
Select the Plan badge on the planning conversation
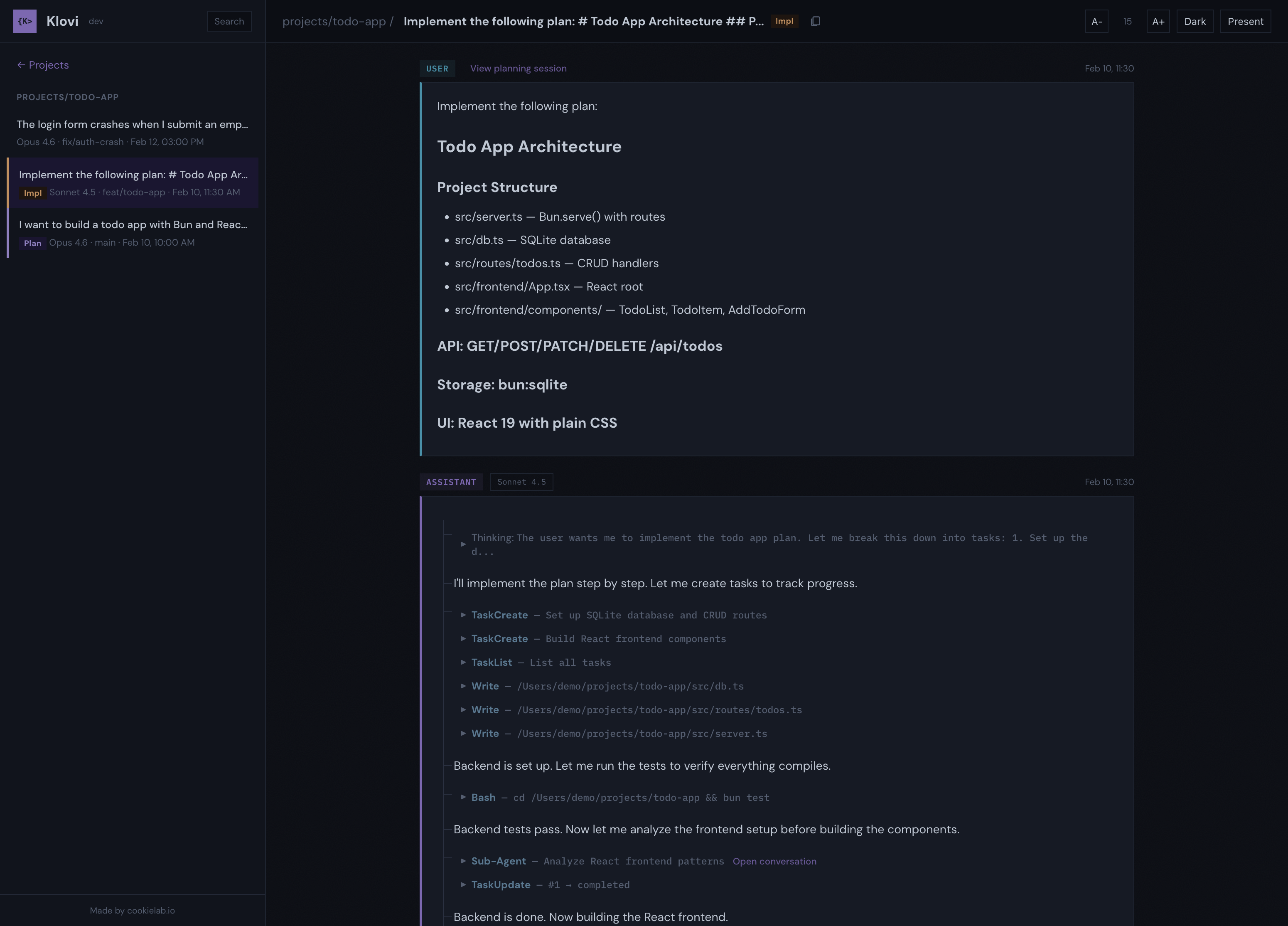click(32, 243)
